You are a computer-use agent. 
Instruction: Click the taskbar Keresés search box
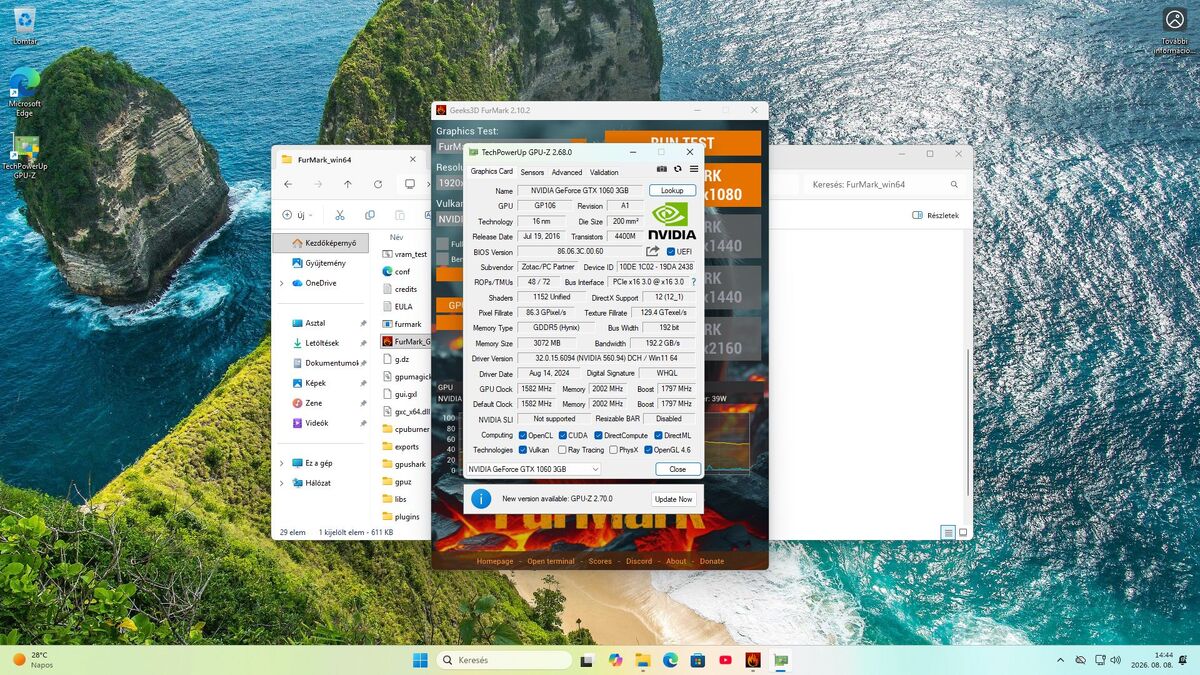504,660
